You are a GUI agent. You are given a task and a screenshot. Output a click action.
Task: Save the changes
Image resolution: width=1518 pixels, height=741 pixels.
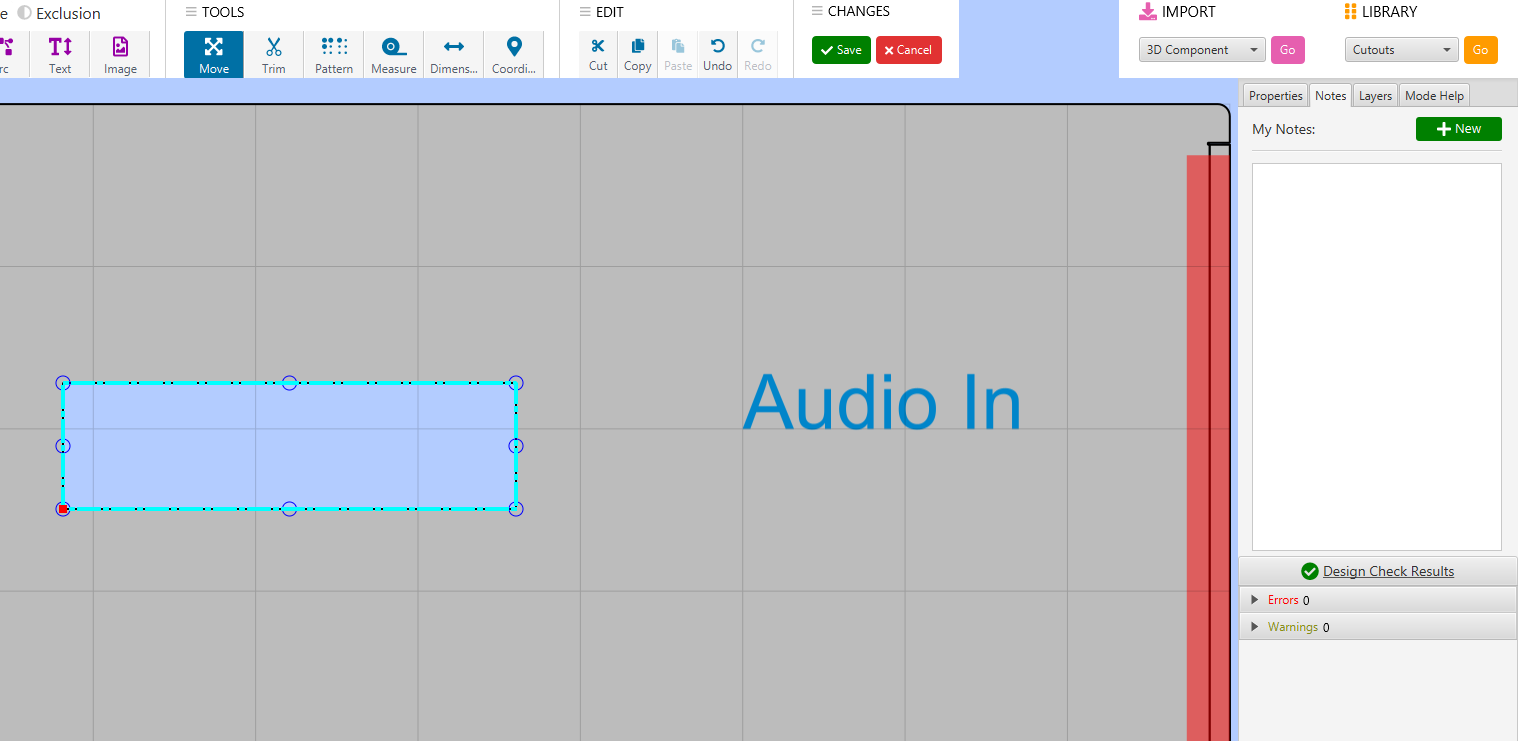click(841, 50)
